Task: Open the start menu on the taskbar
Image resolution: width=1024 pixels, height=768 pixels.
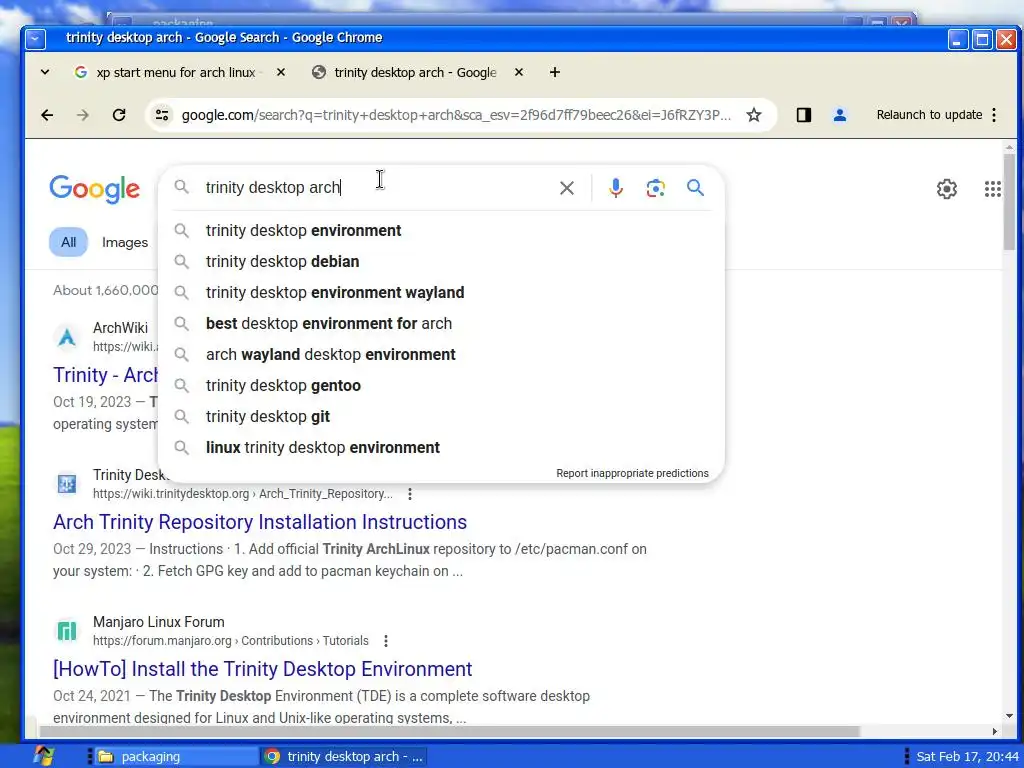Action: 43,756
